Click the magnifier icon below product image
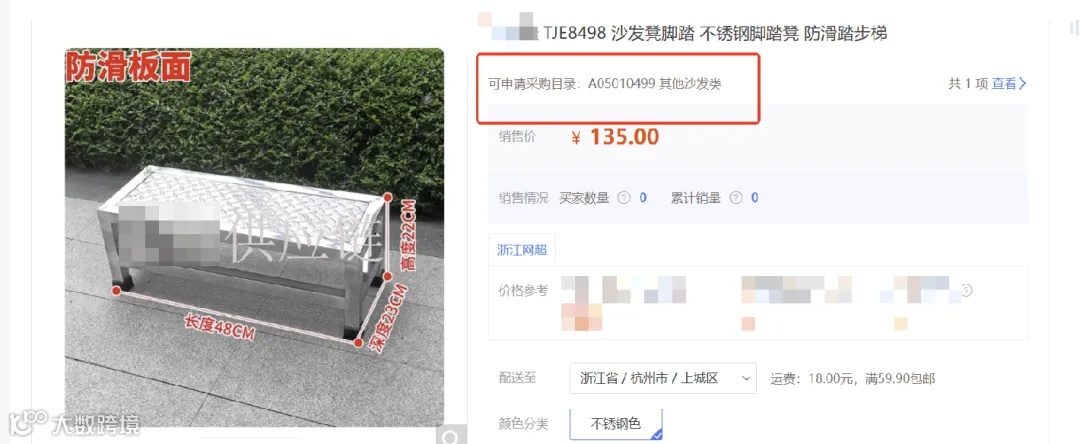The image size is (1080, 444). [x=451, y=436]
